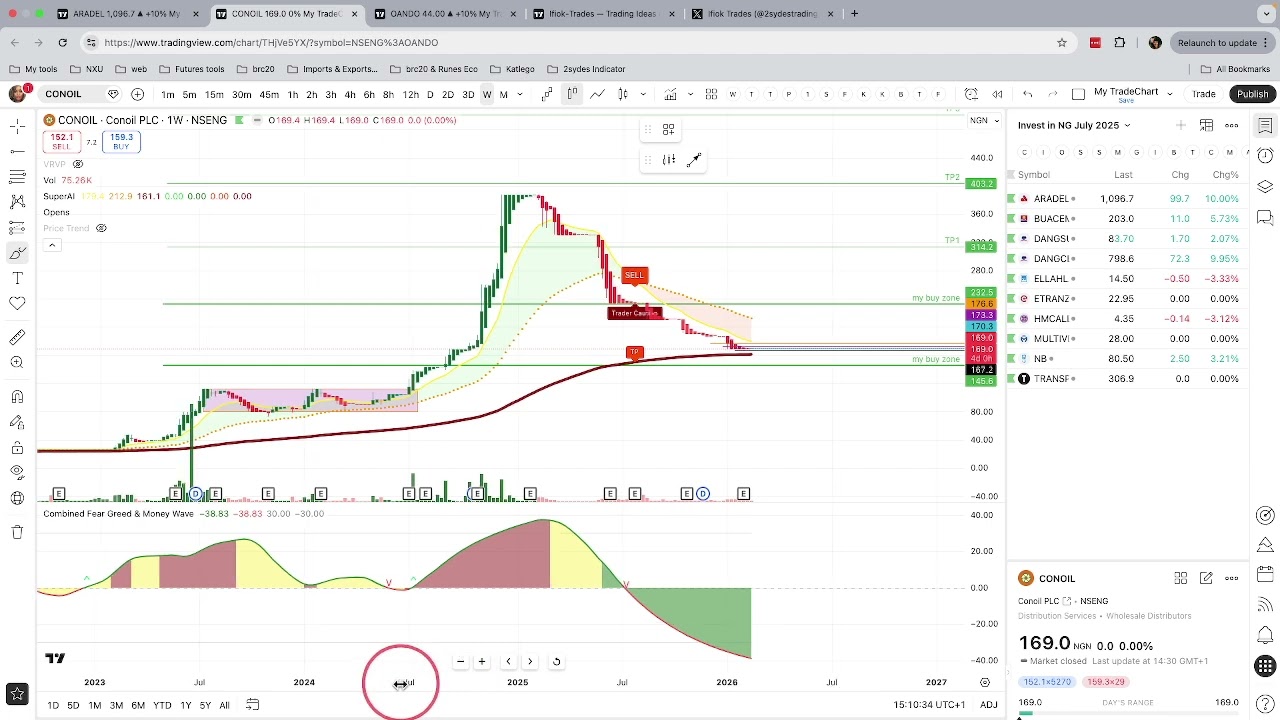Viewport: 1280px width, 720px height.
Task: Toggle the favorites star at bottom left
Action: tap(17, 693)
